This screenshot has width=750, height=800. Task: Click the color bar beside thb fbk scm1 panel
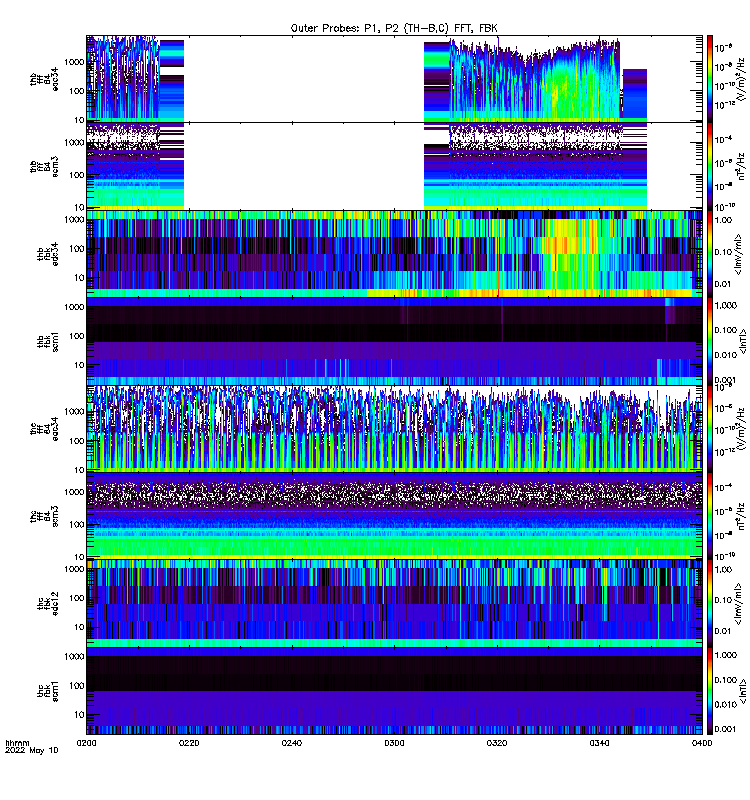tap(710, 341)
